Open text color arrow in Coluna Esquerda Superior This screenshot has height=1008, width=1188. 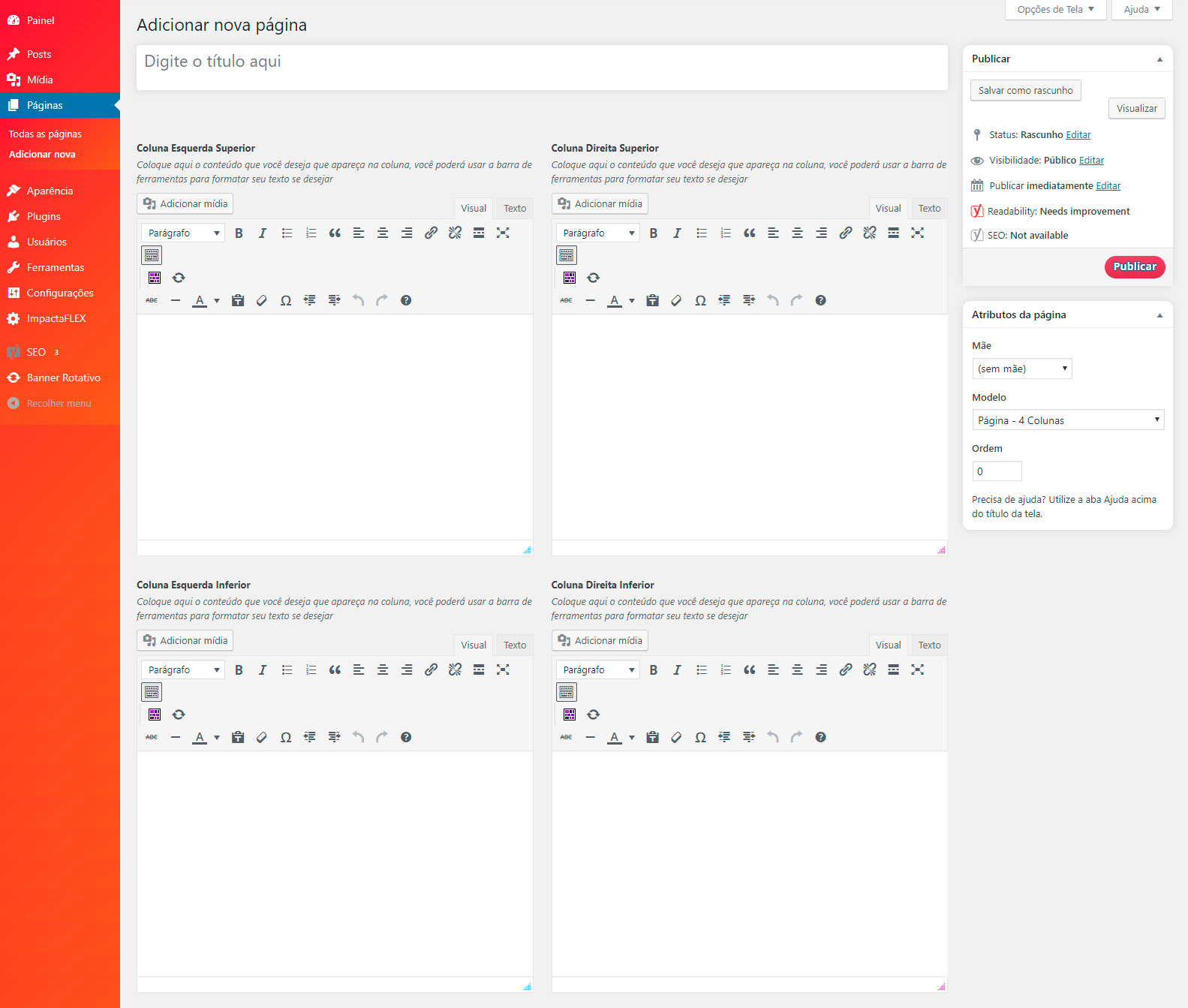[217, 300]
